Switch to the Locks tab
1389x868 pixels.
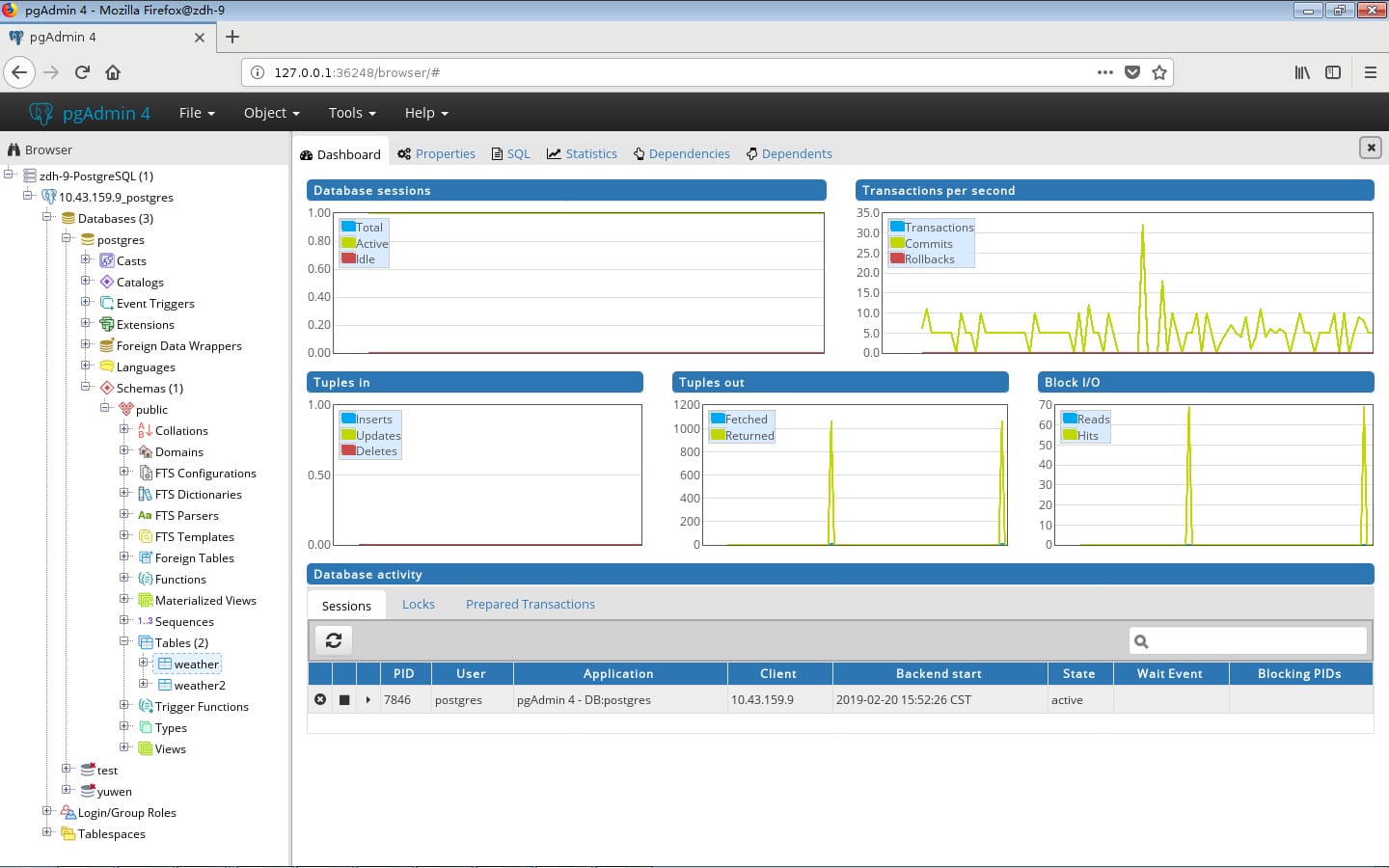(418, 605)
